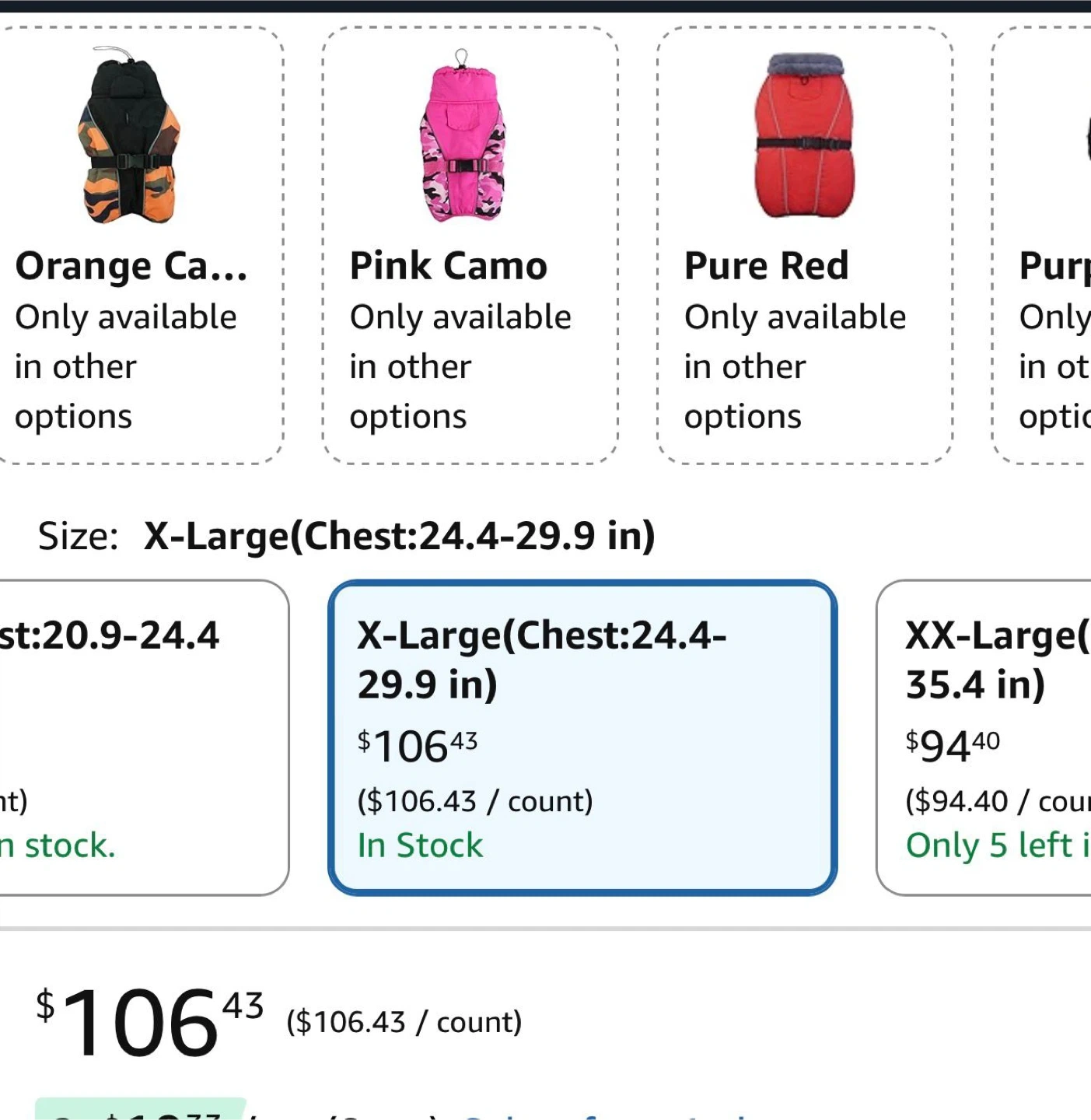Screen dimensions: 1091x1120
Task: Choose the Orange Ca... color label
Action: coord(131,267)
